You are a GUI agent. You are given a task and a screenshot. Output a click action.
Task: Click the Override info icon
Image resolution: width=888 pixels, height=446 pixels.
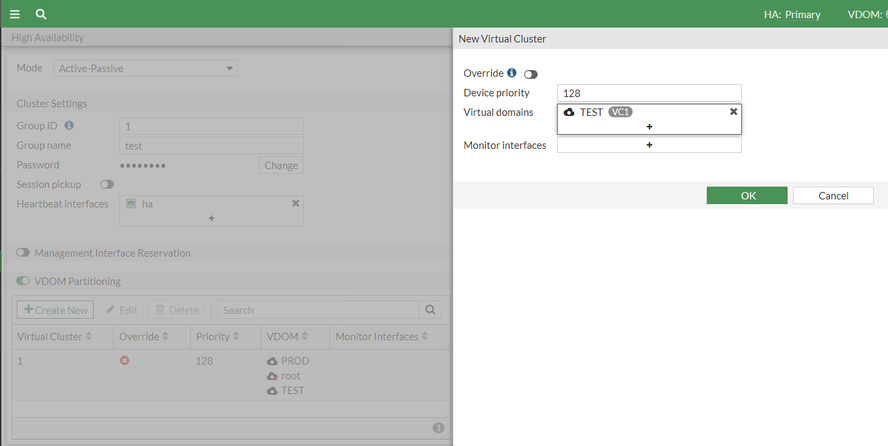[512, 73]
